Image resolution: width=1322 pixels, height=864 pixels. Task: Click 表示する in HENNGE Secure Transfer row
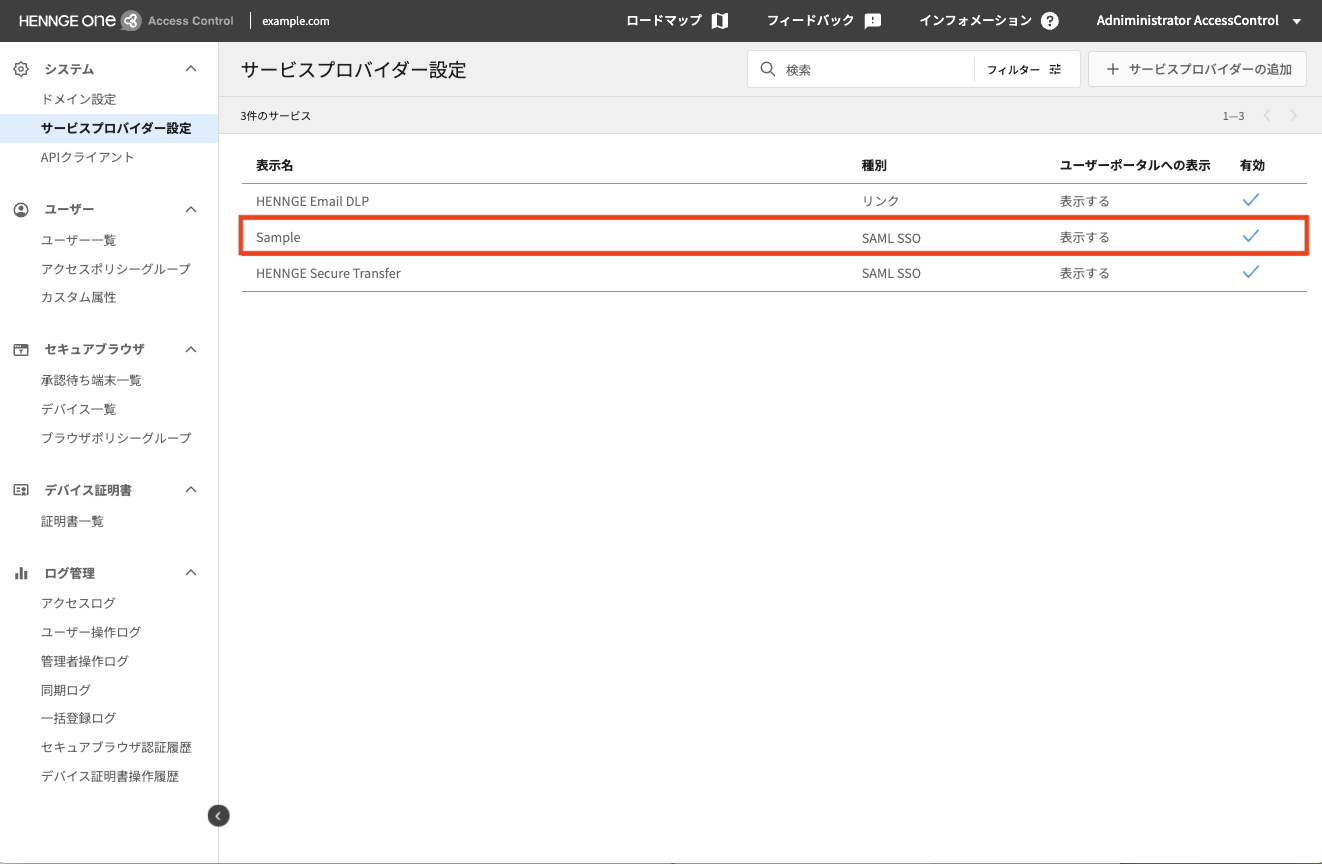coord(1085,273)
